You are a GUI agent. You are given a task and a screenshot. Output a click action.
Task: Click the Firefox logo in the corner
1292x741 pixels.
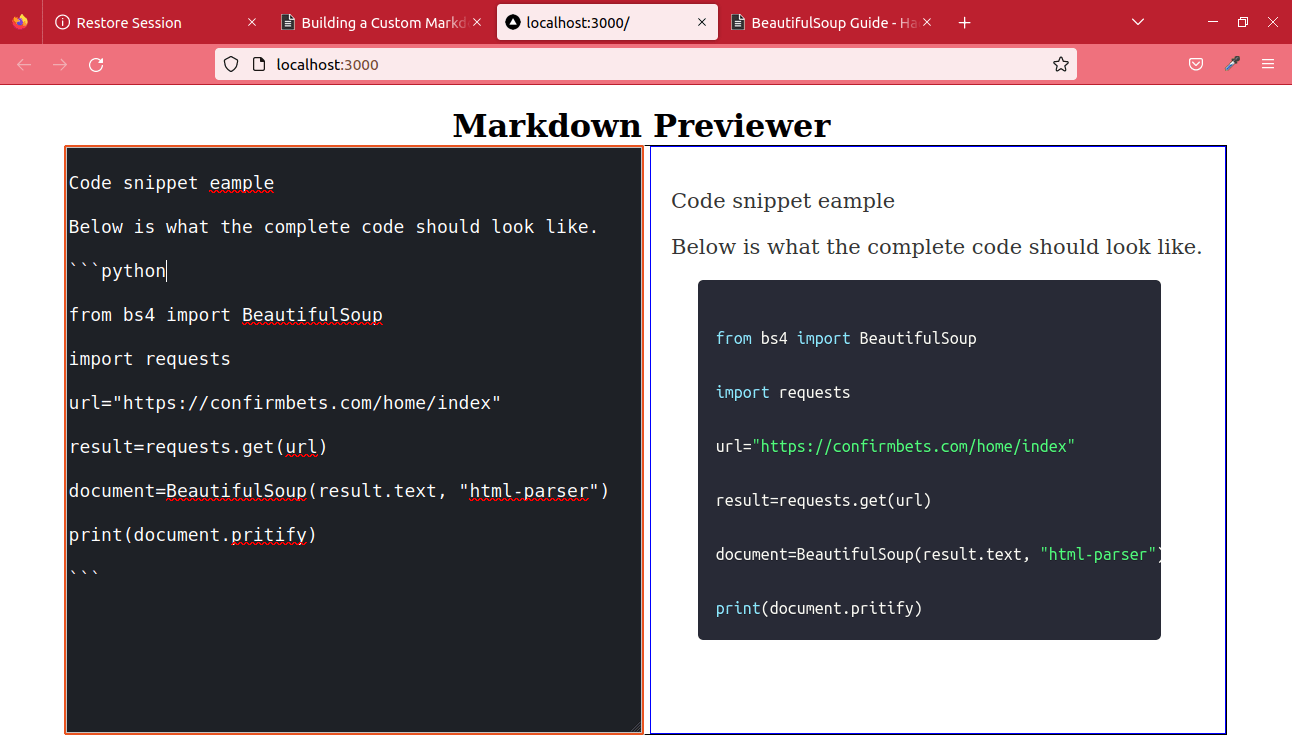pos(20,21)
